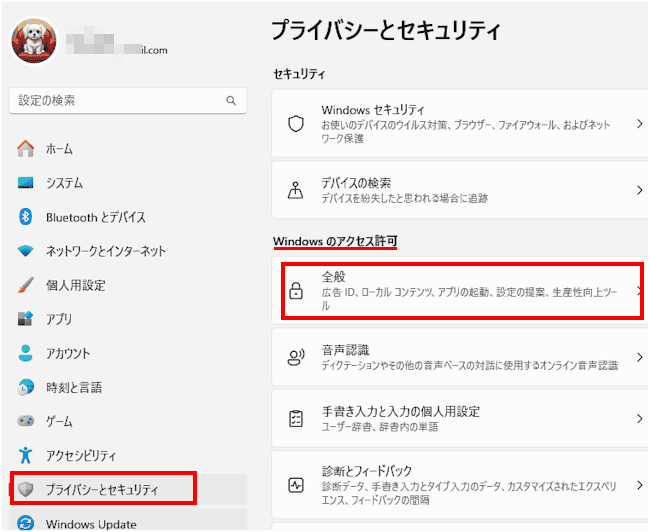Click the Windows セキュリティ shield icon

coord(296,124)
